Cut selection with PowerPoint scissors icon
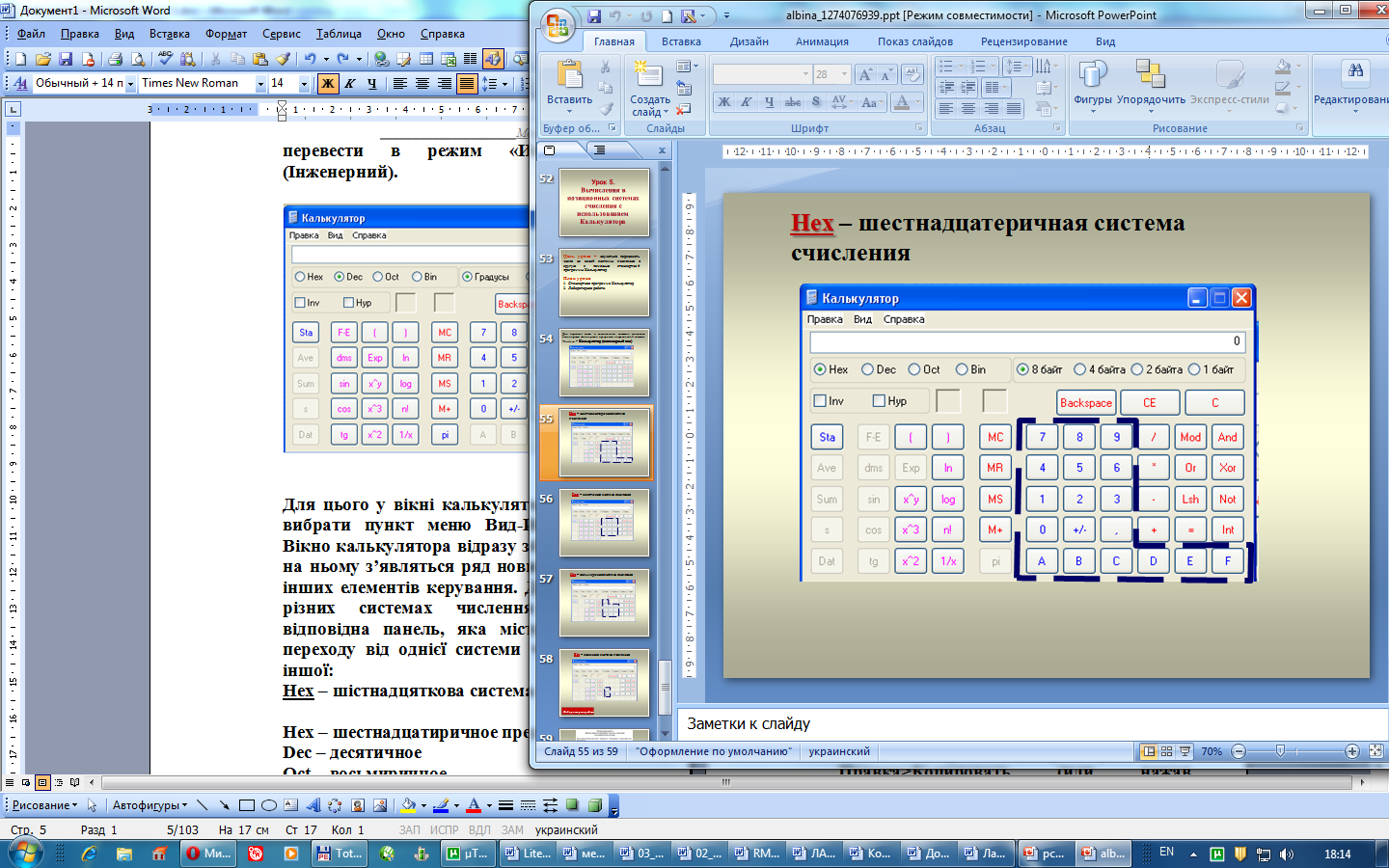1389x868 pixels. [x=606, y=67]
